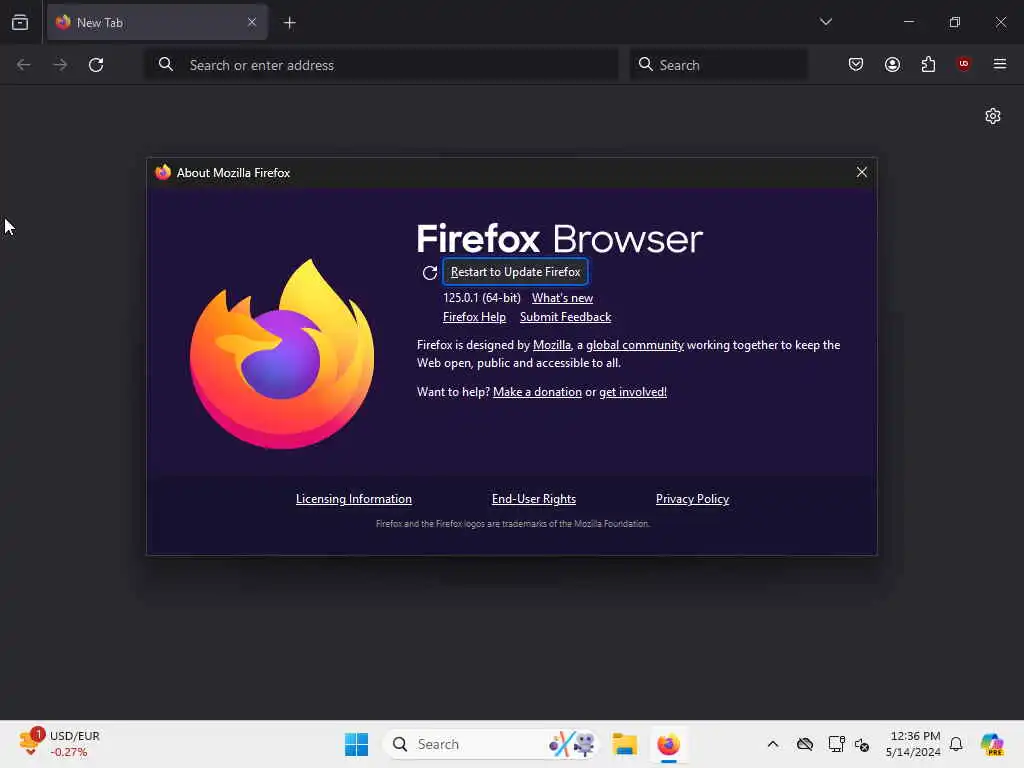Open the notifications bell icon
Viewport: 1024px width, 768px height.
956,744
